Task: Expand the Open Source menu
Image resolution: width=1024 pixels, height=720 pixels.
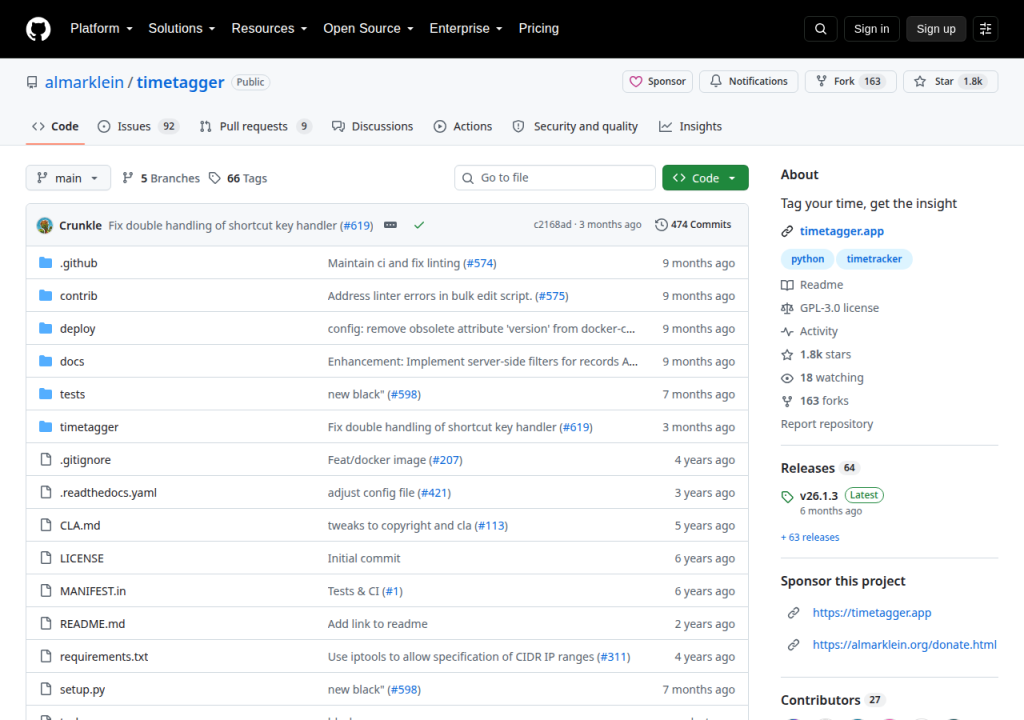Action: pyautogui.click(x=368, y=29)
